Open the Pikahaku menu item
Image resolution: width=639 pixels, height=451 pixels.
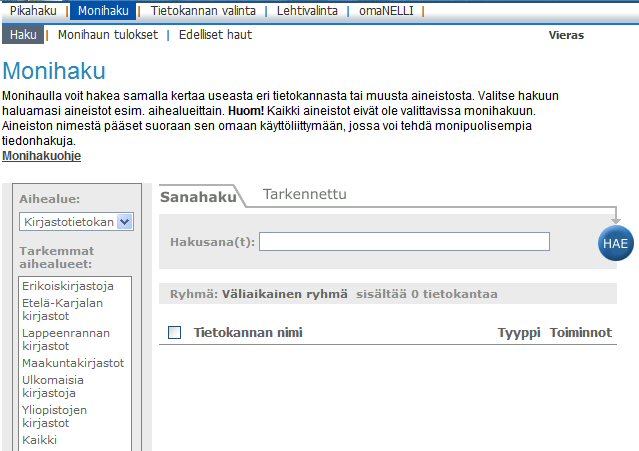click(x=33, y=11)
